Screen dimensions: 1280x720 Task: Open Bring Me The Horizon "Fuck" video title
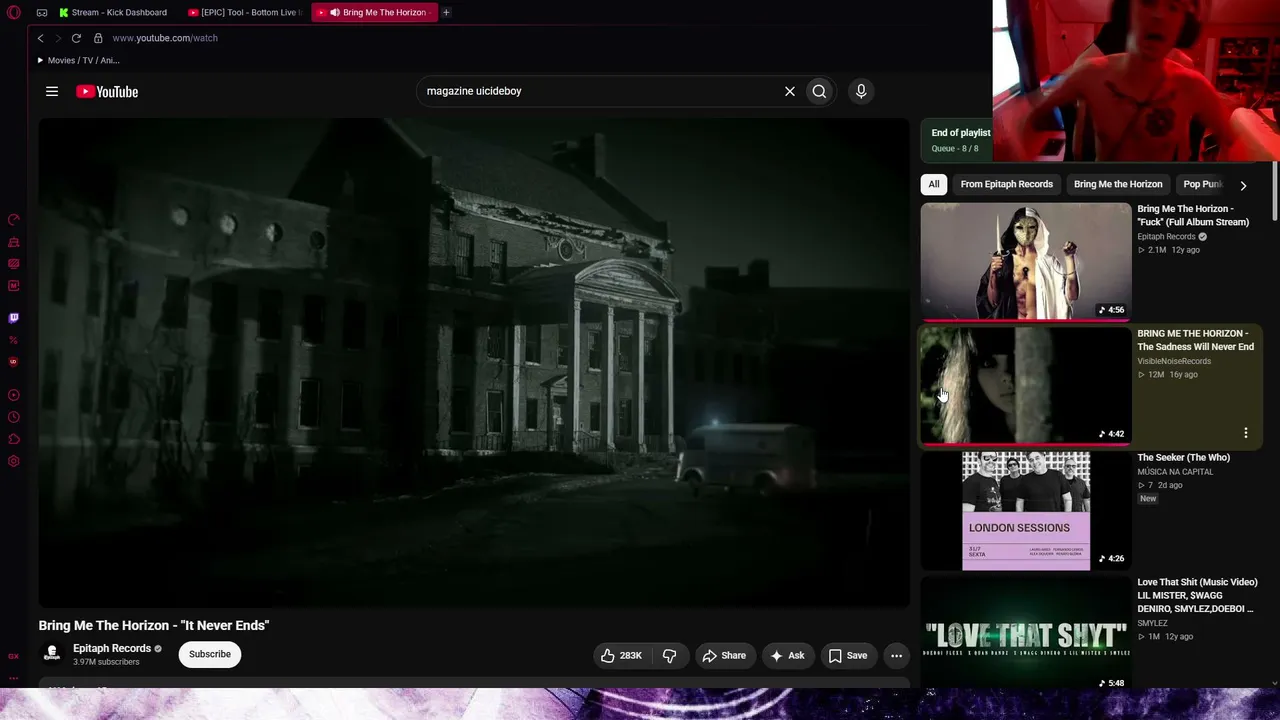click(1193, 215)
